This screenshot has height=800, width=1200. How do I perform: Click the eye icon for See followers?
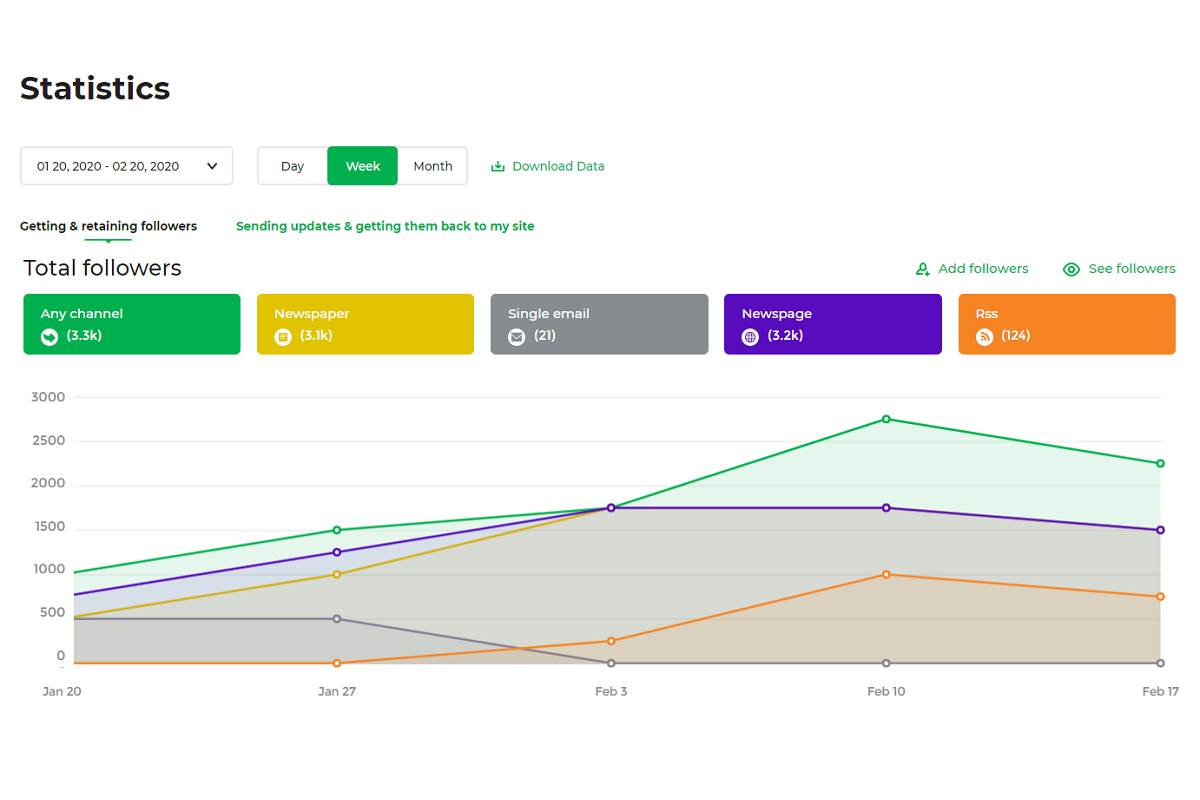(x=1071, y=269)
